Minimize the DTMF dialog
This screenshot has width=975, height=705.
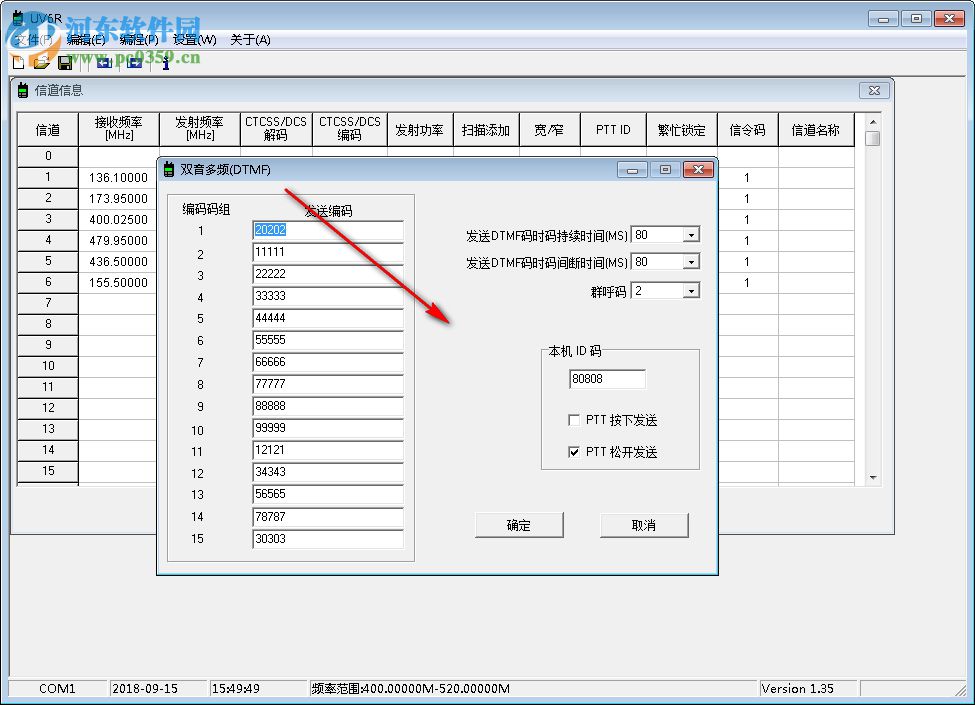(x=632, y=170)
